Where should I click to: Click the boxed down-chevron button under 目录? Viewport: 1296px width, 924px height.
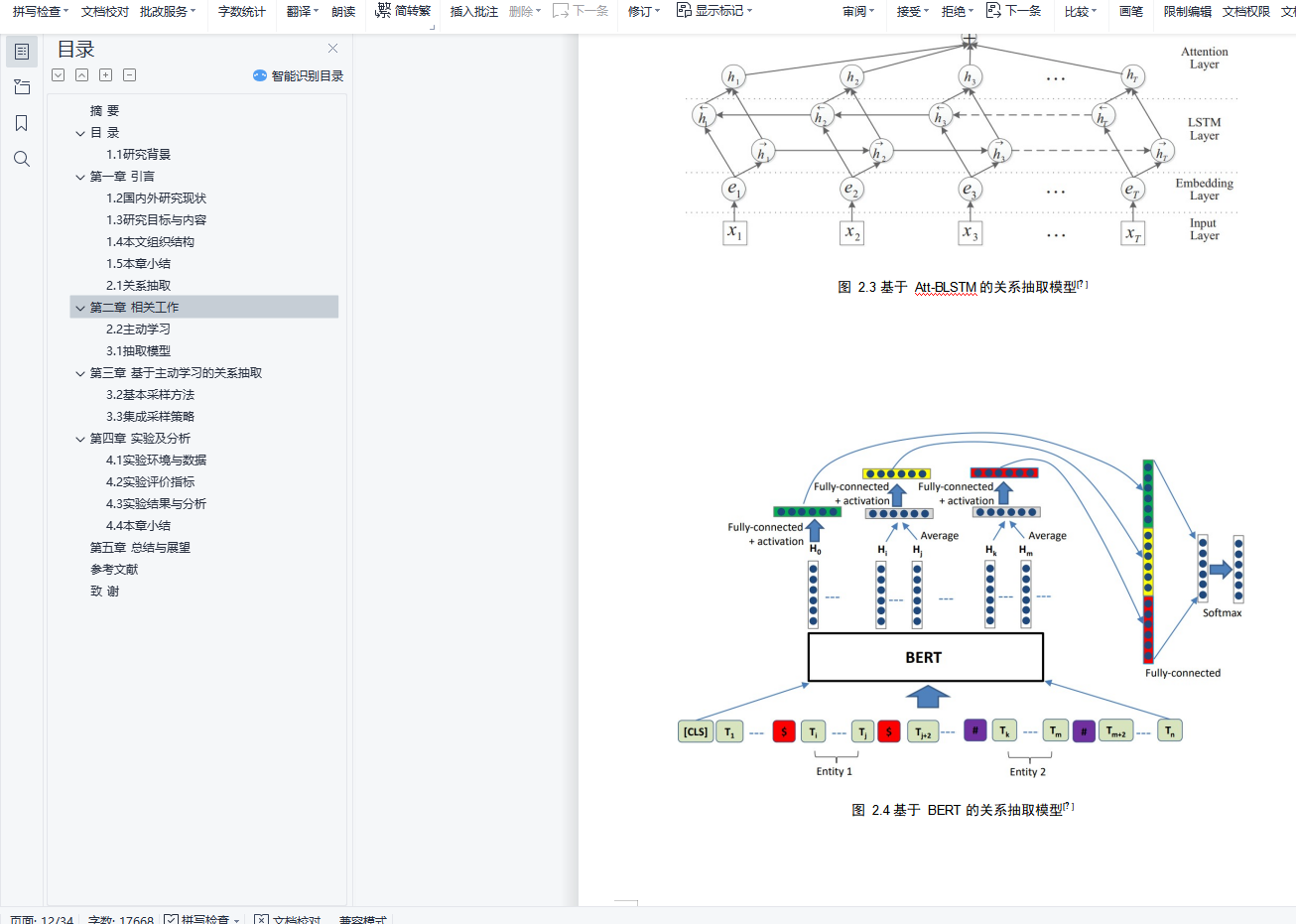coord(59,75)
